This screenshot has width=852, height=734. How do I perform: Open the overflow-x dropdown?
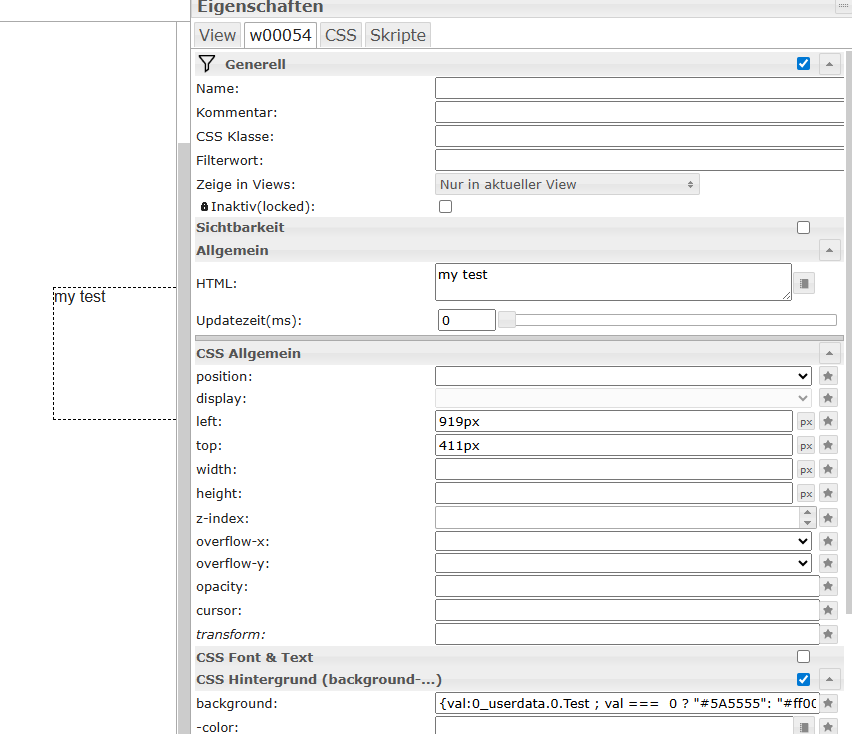(x=623, y=541)
